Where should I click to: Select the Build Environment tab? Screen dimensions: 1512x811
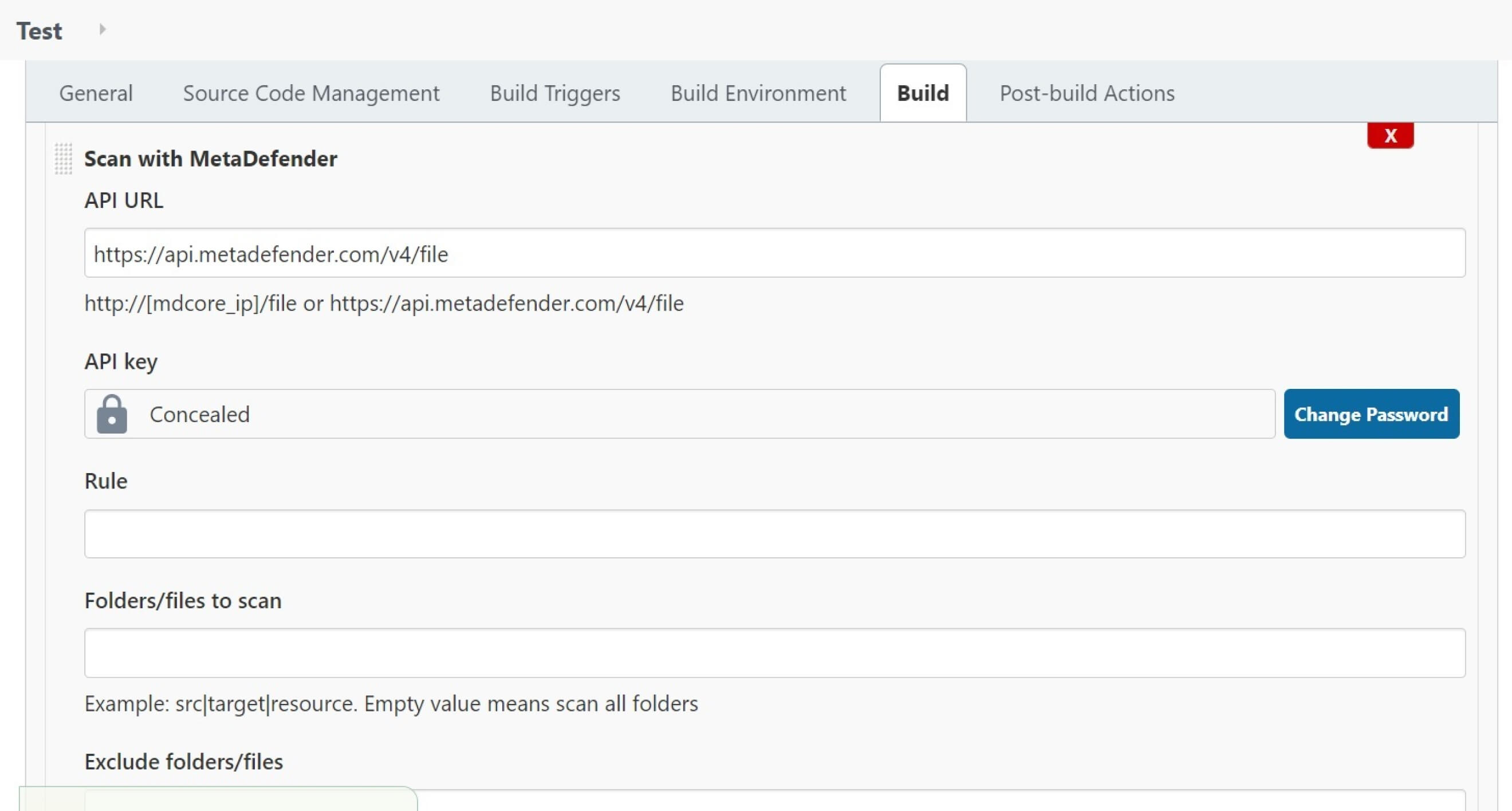tap(758, 93)
